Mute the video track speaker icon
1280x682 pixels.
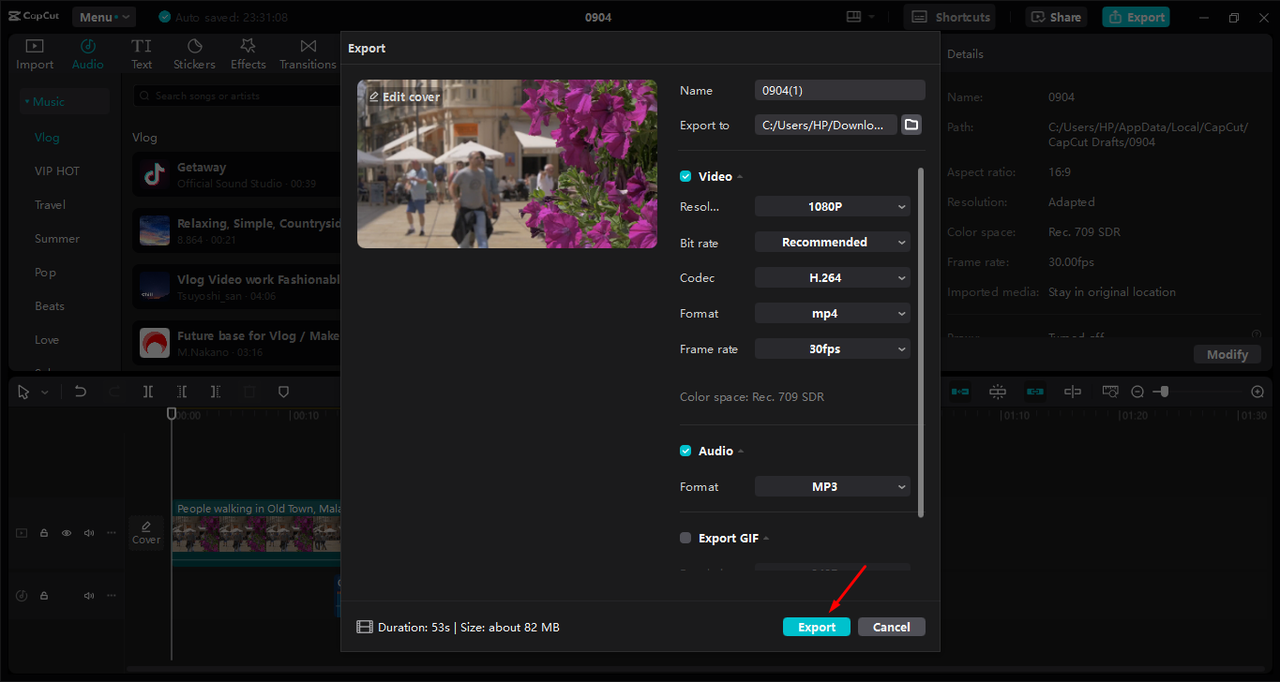click(x=89, y=533)
